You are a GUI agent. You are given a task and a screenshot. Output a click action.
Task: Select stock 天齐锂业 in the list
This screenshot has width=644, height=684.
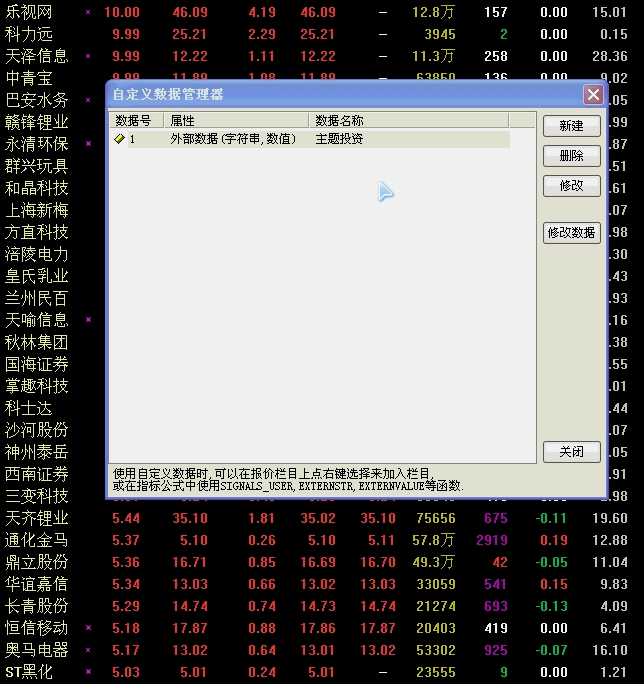(37, 518)
